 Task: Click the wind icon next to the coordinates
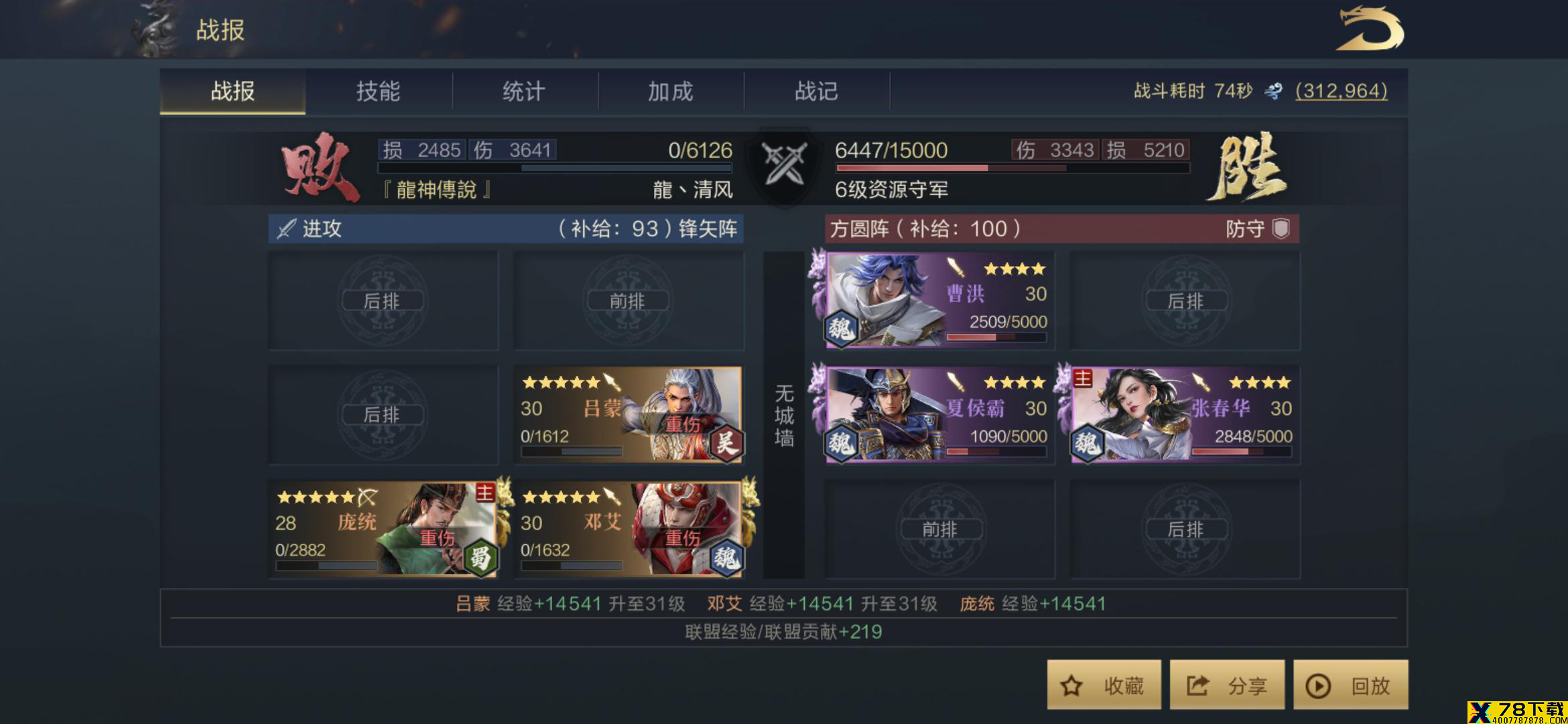(1274, 91)
